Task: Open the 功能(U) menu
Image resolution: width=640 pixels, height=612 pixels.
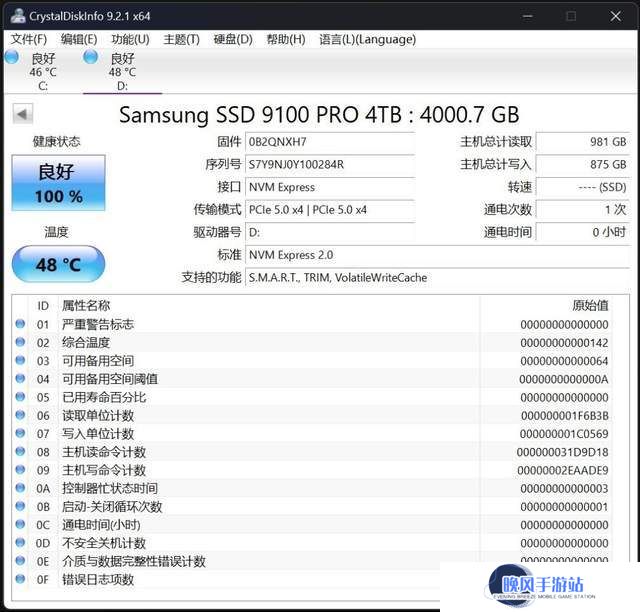Action: coord(130,39)
